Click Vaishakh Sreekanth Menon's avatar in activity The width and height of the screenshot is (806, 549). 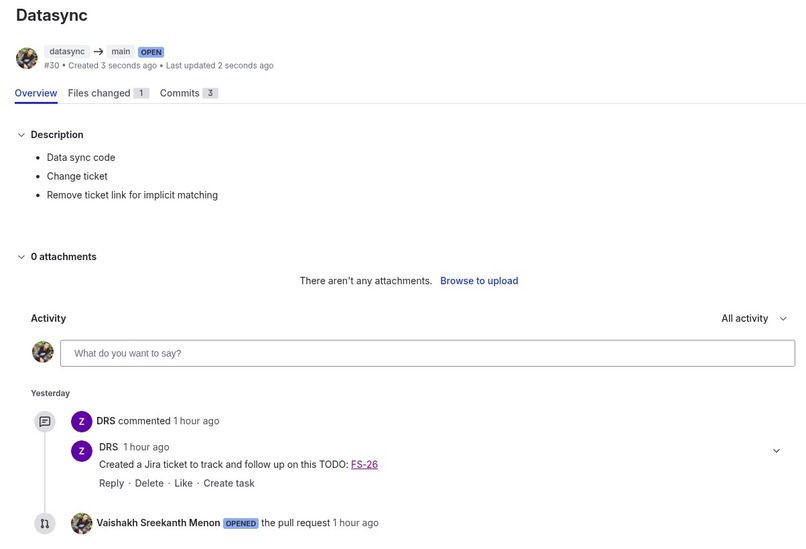(x=81, y=523)
